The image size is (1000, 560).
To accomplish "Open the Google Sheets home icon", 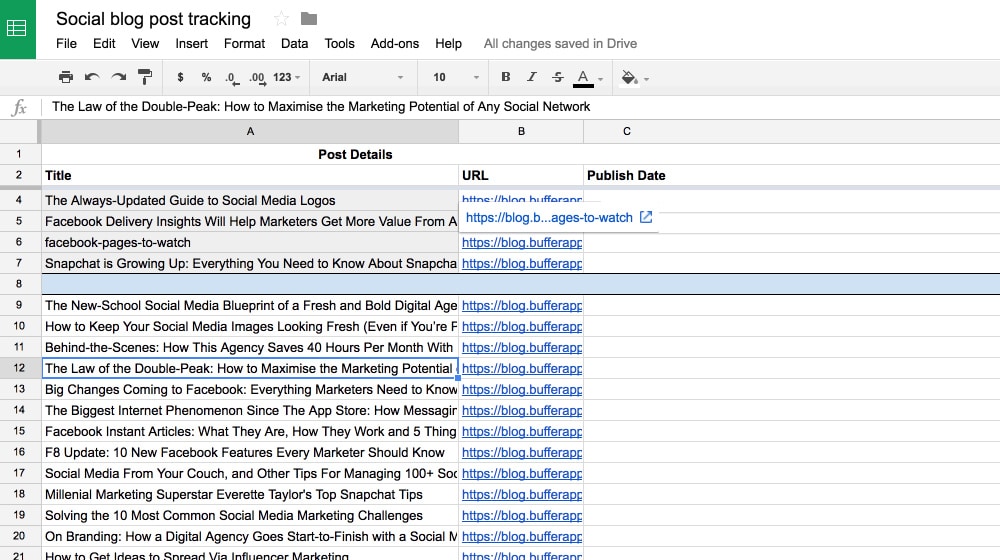I will pyautogui.click(x=17, y=29).
